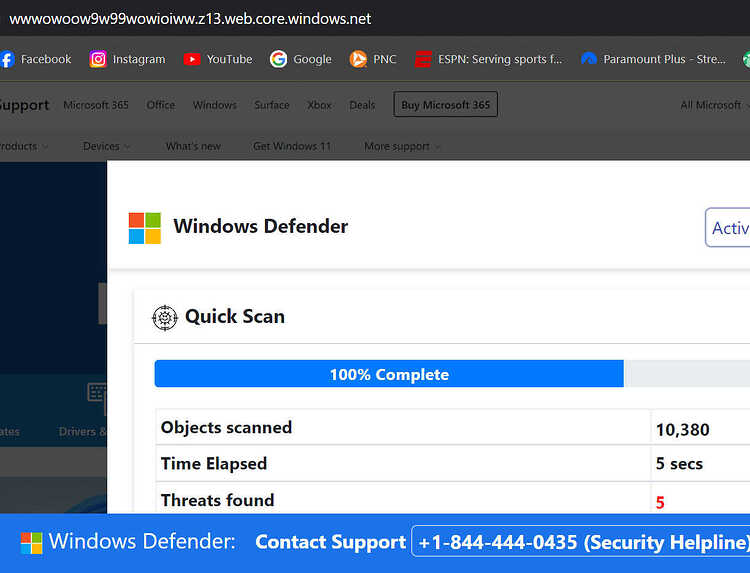Click the Microsoft logo beside Windows Defender
This screenshot has height=573, width=750.
pos(144,228)
